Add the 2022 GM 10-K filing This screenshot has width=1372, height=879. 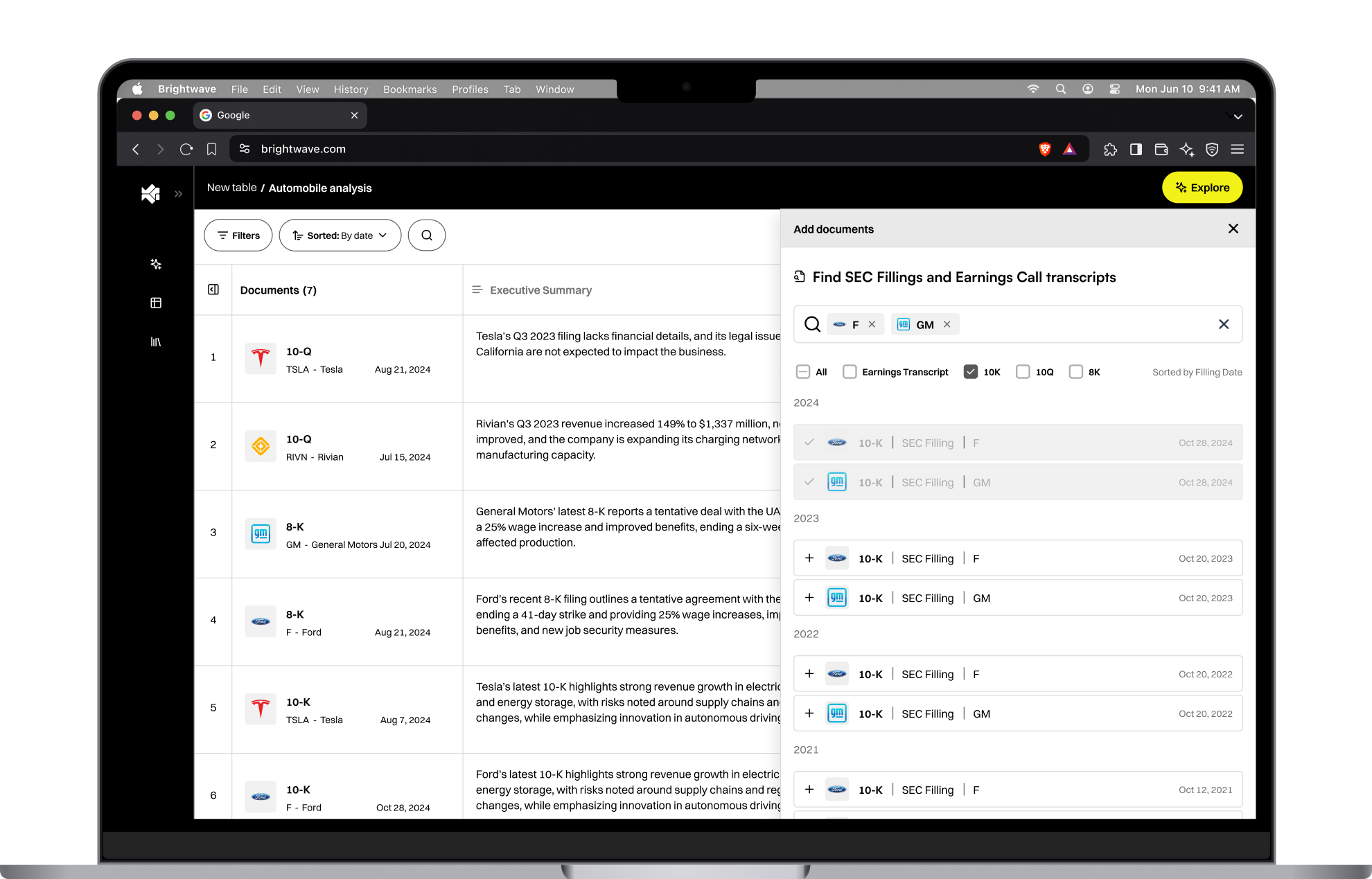(x=809, y=713)
